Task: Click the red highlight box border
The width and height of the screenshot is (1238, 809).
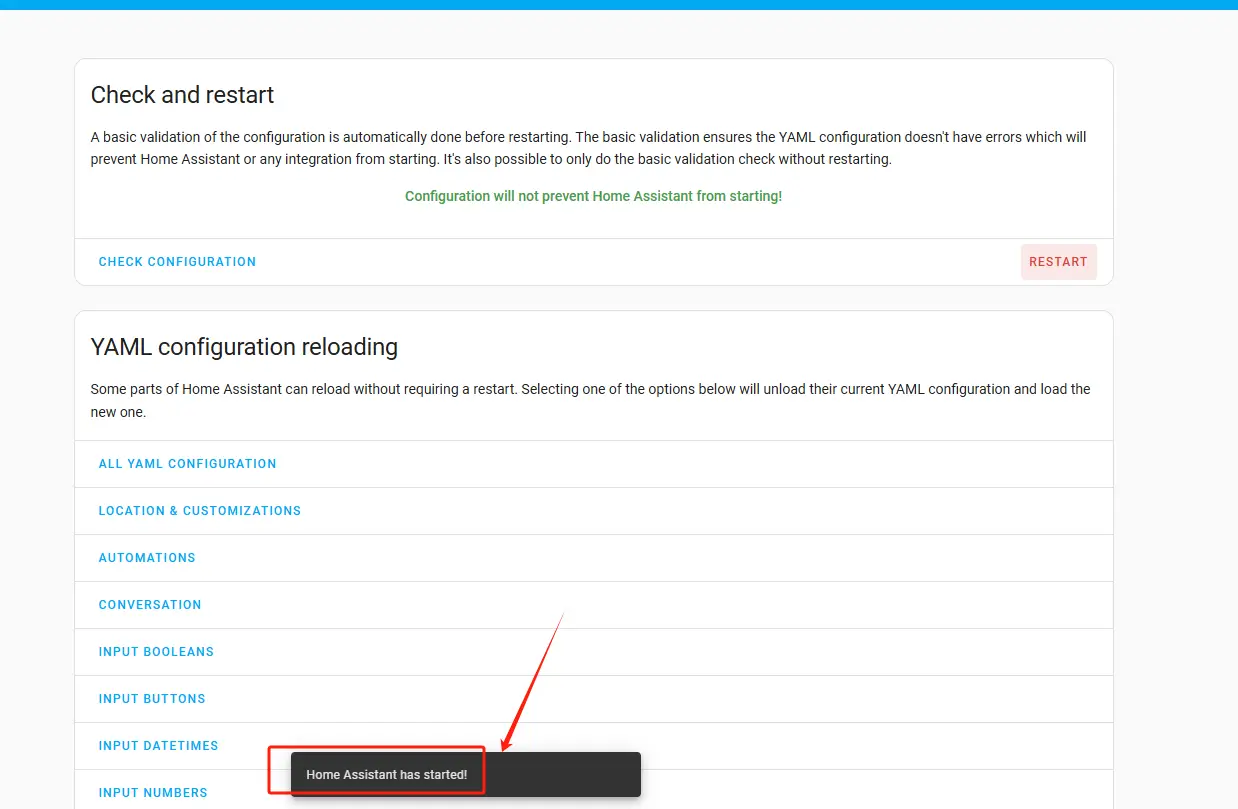Action: click(x=269, y=770)
